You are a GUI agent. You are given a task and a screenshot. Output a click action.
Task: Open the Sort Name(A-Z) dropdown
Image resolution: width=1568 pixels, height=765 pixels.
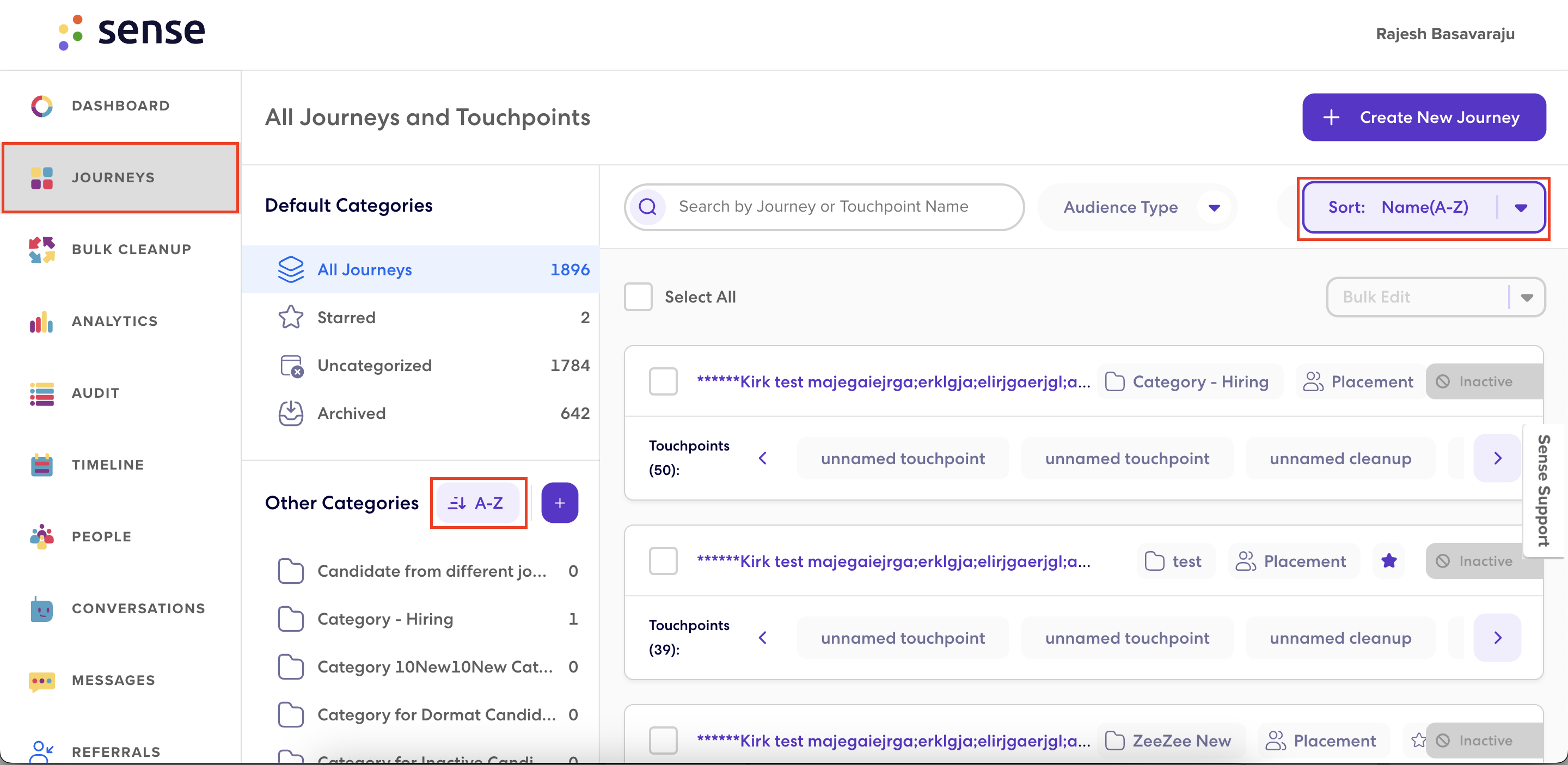pyautogui.click(x=1424, y=207)
